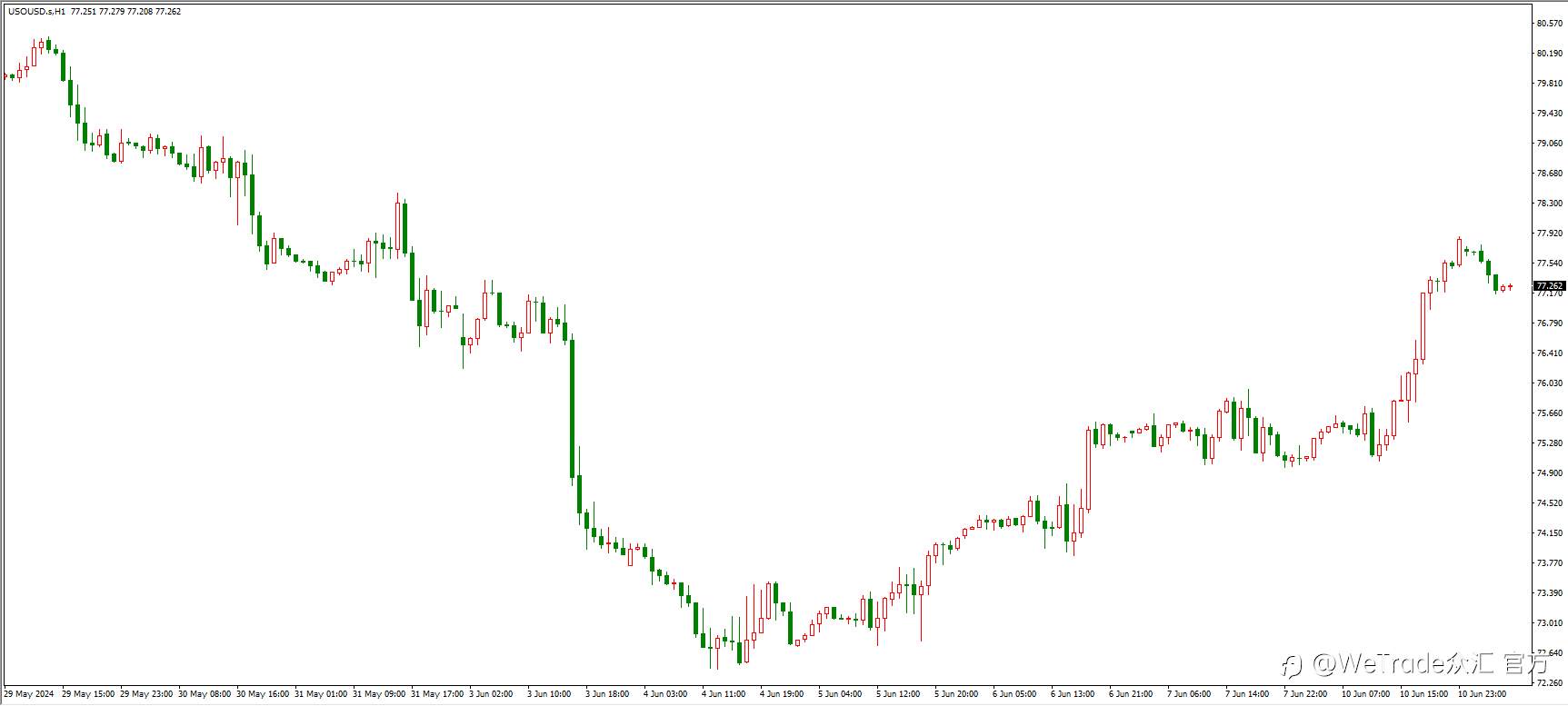Click the 3 Jun 02:00 time label
Screen dimensions: 1568x706
point(491,694)
